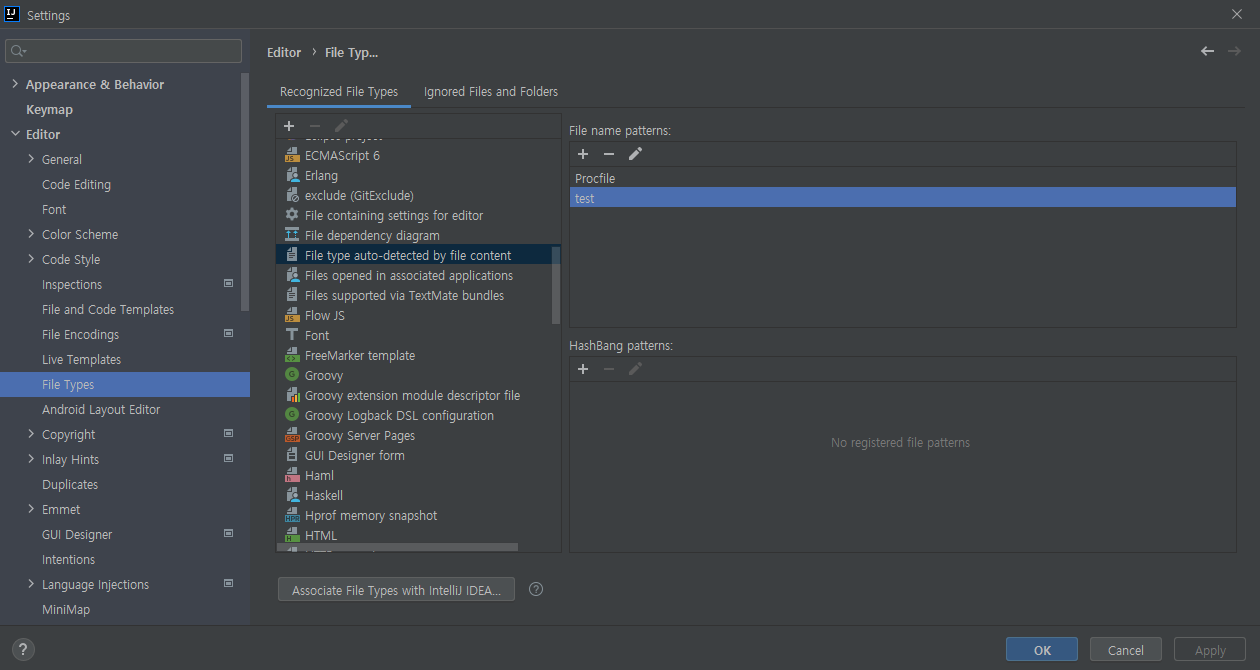1260x670 pixels.
Task: Add a HashBang pattern
Action: [583, 369]
